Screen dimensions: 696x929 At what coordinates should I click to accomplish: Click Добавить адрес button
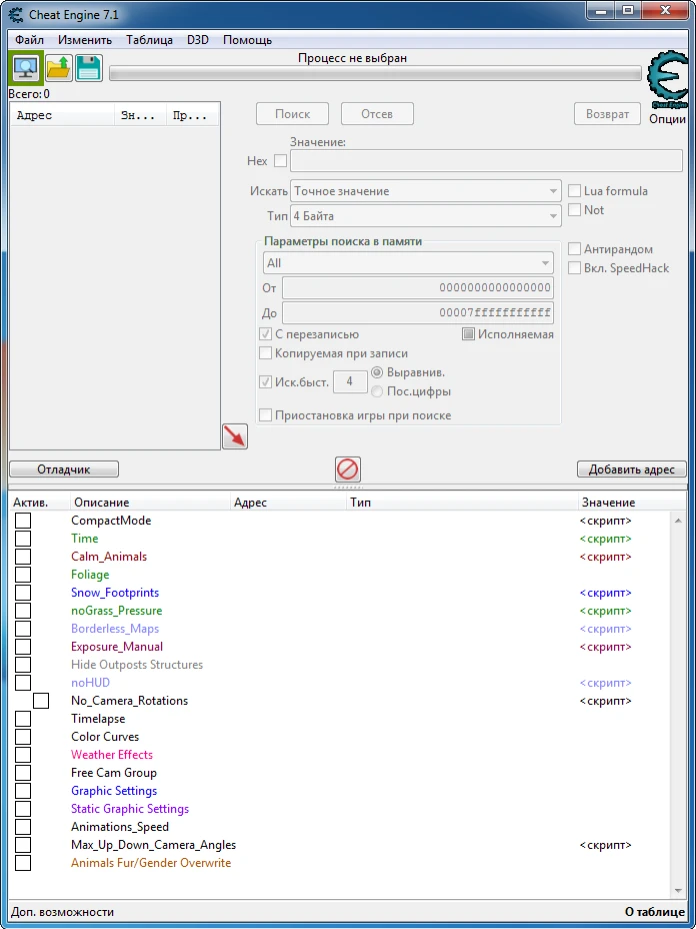point(631,469)
